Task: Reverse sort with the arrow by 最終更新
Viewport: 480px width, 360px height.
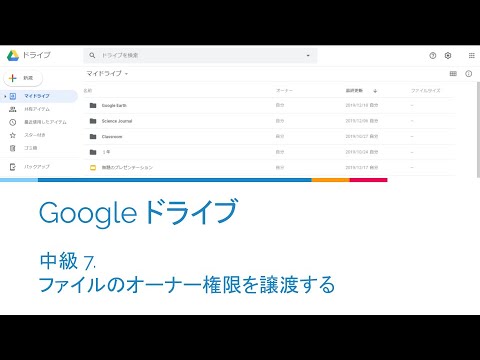Action: [x=375, y=91]
